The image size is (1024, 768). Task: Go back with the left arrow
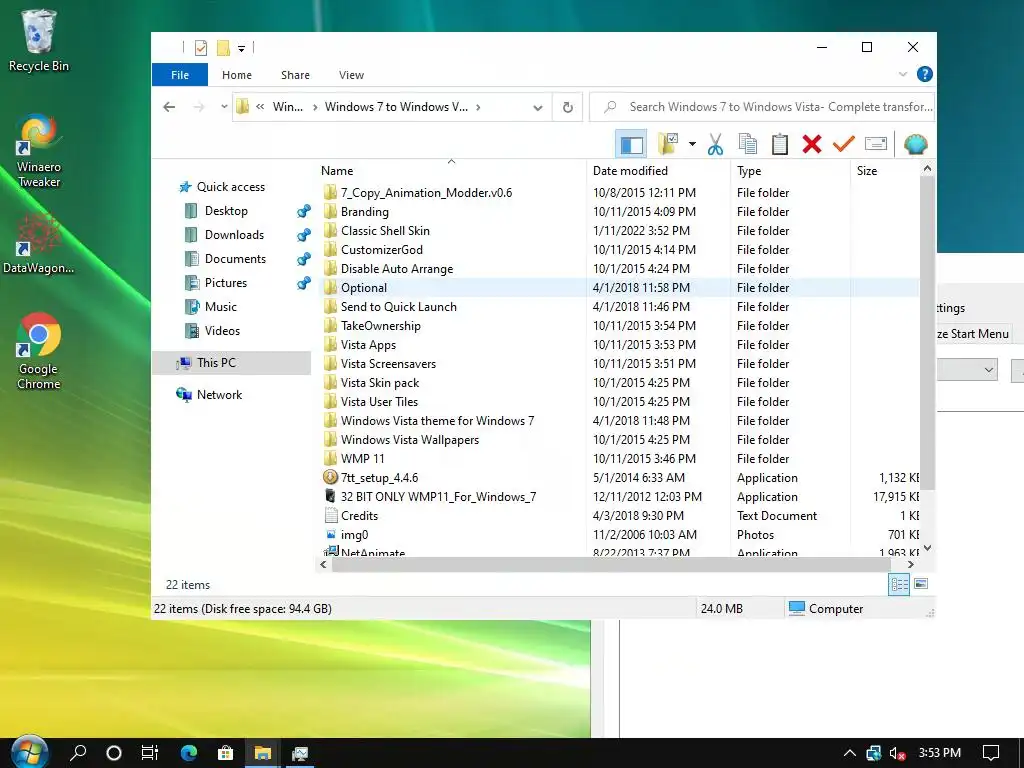point(169,107)
